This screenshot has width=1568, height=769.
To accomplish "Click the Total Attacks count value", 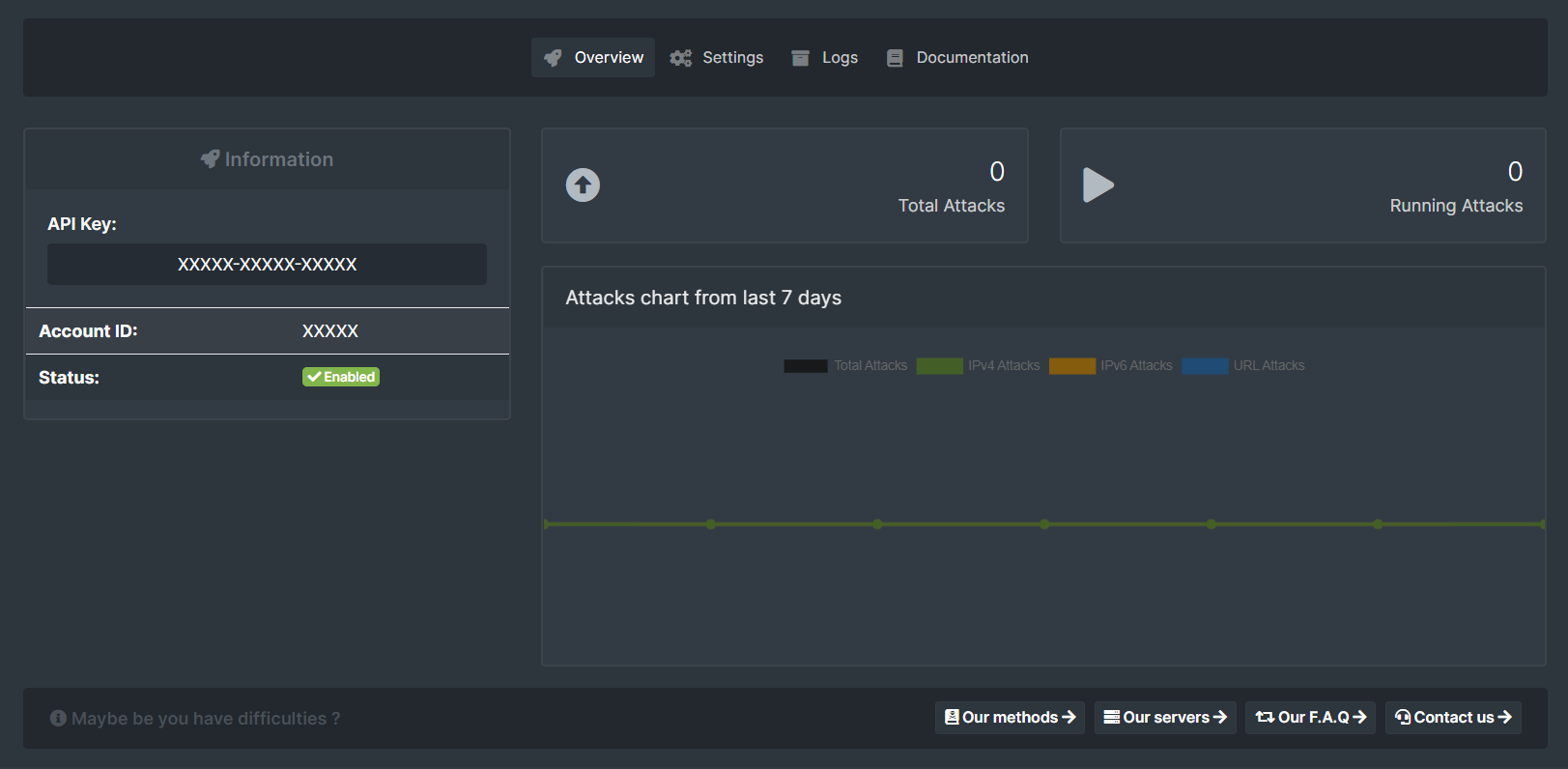I will pos(997,172).
